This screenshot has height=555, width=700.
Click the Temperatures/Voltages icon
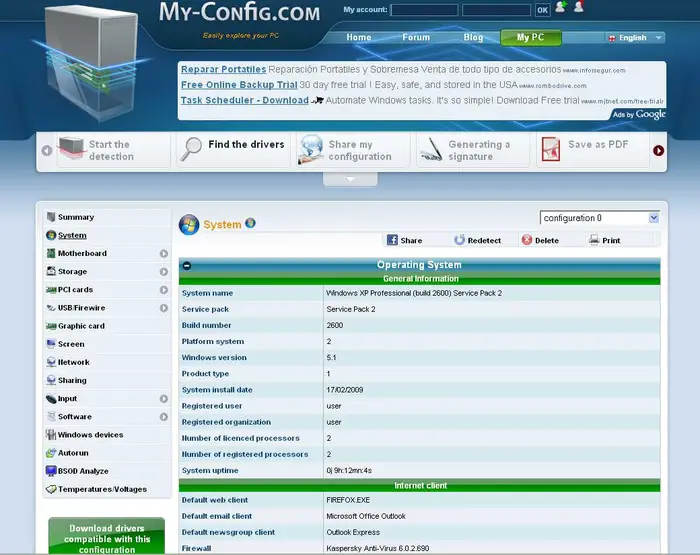click(x=51, y=489)
